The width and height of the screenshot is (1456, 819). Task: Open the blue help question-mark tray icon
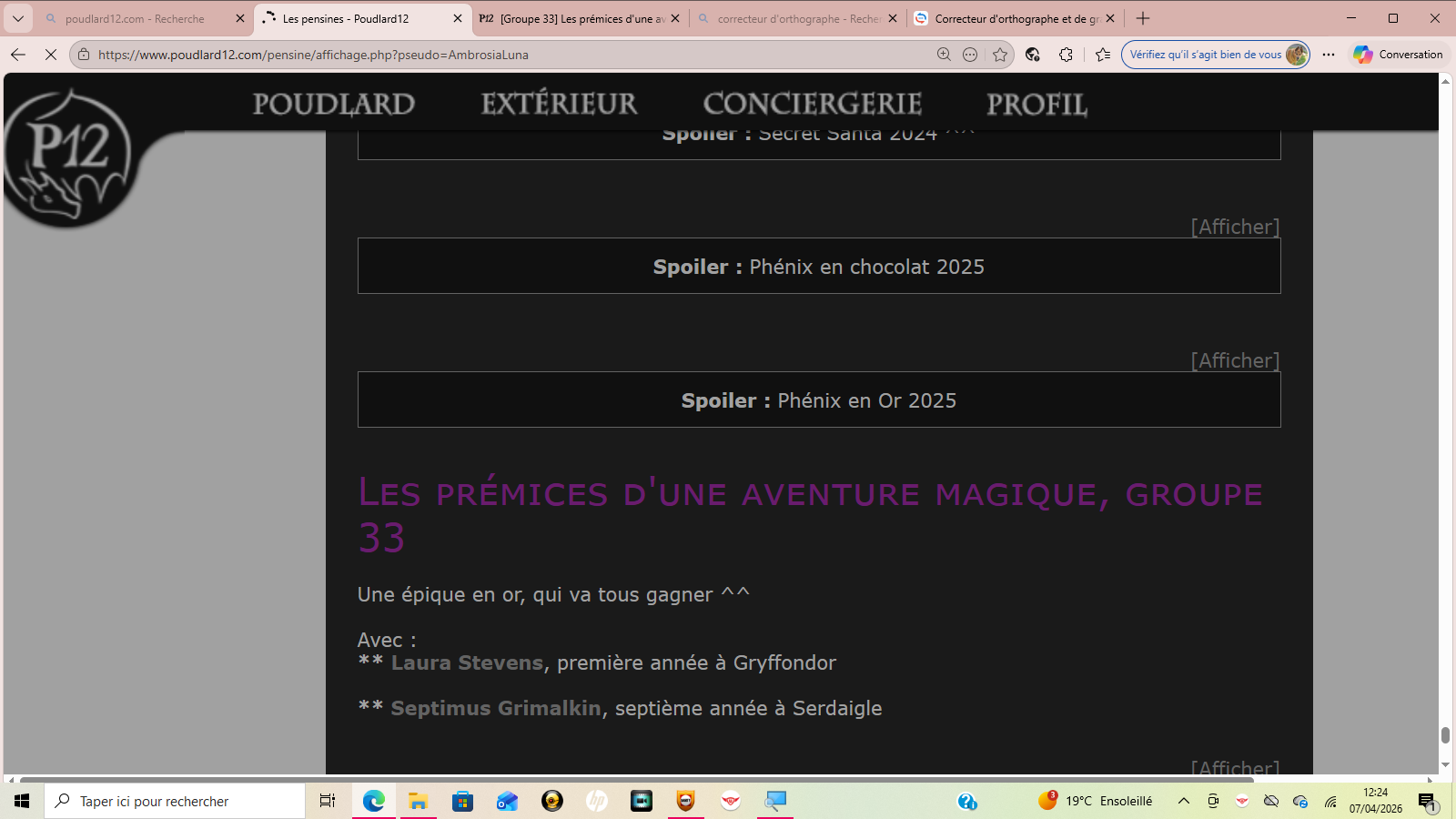coord(967,801)
